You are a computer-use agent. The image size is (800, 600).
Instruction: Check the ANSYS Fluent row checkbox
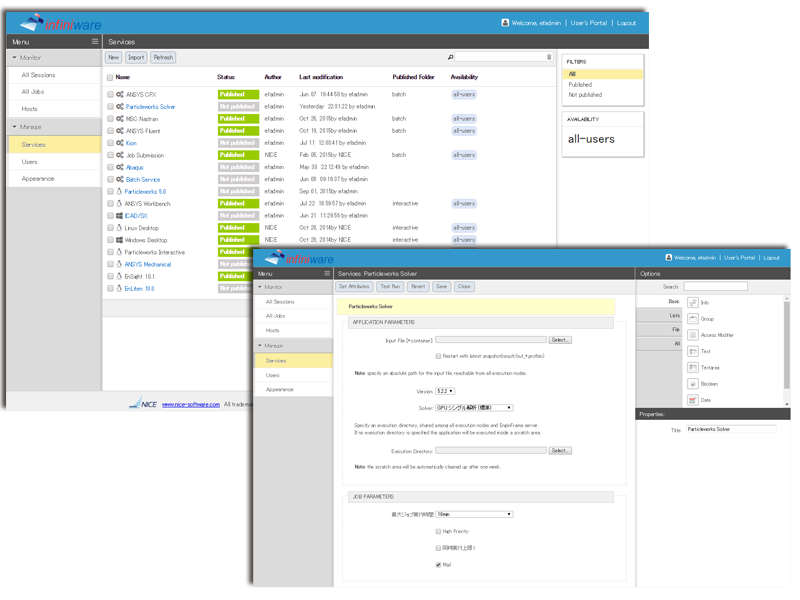(110, 131)
